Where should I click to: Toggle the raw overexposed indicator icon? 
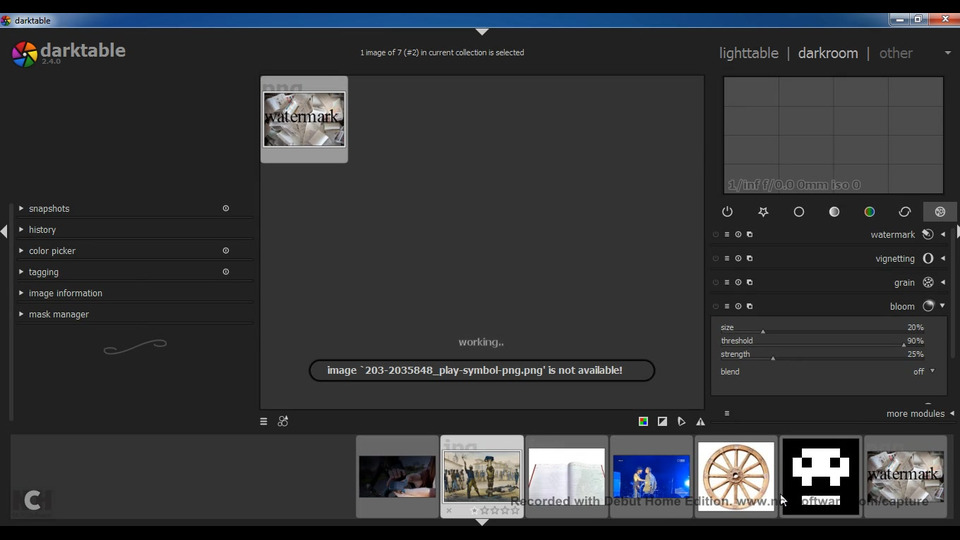point(643,422)
